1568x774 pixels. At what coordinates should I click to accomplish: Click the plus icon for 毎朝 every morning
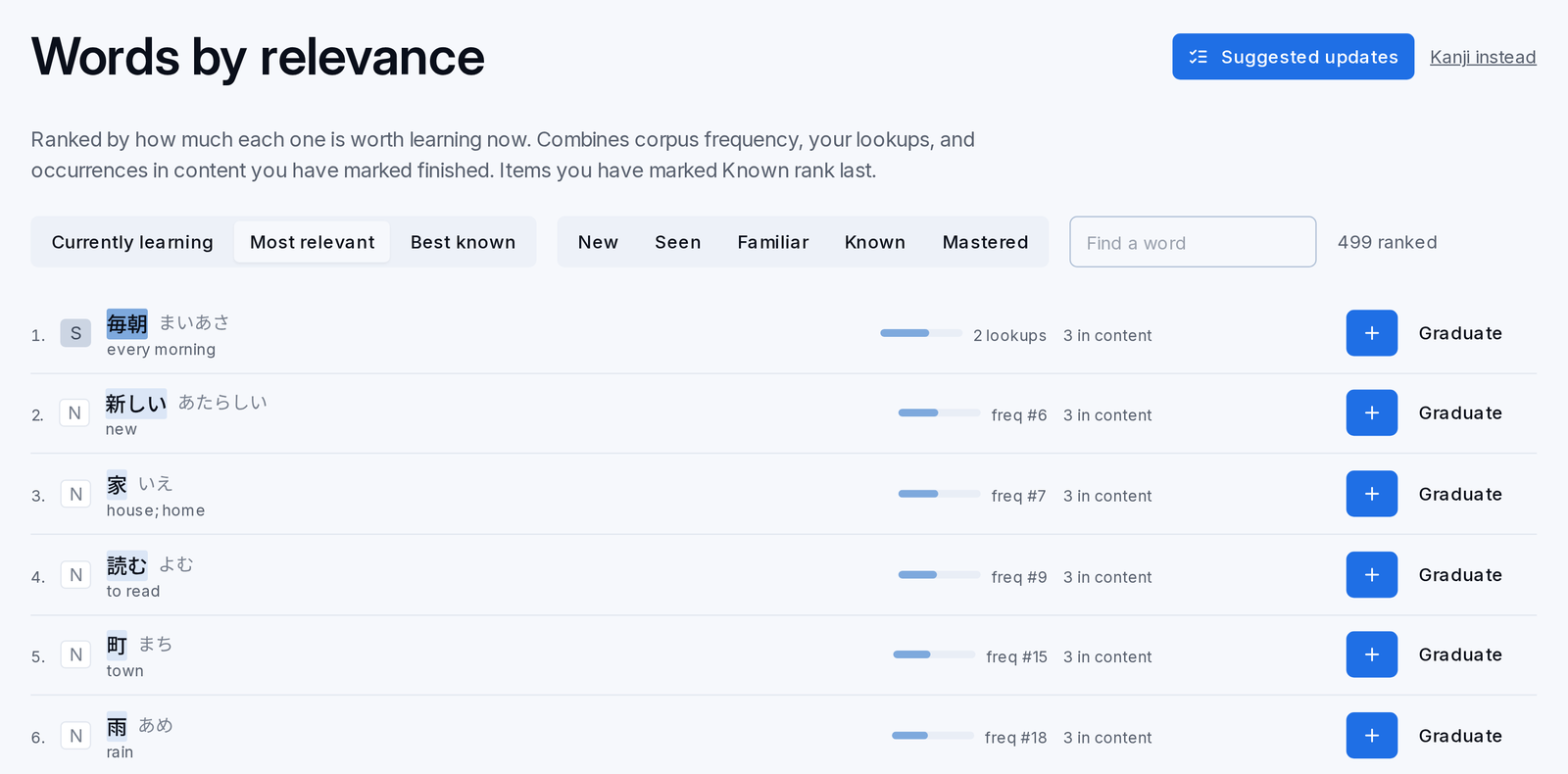(x=1371, y=333)
